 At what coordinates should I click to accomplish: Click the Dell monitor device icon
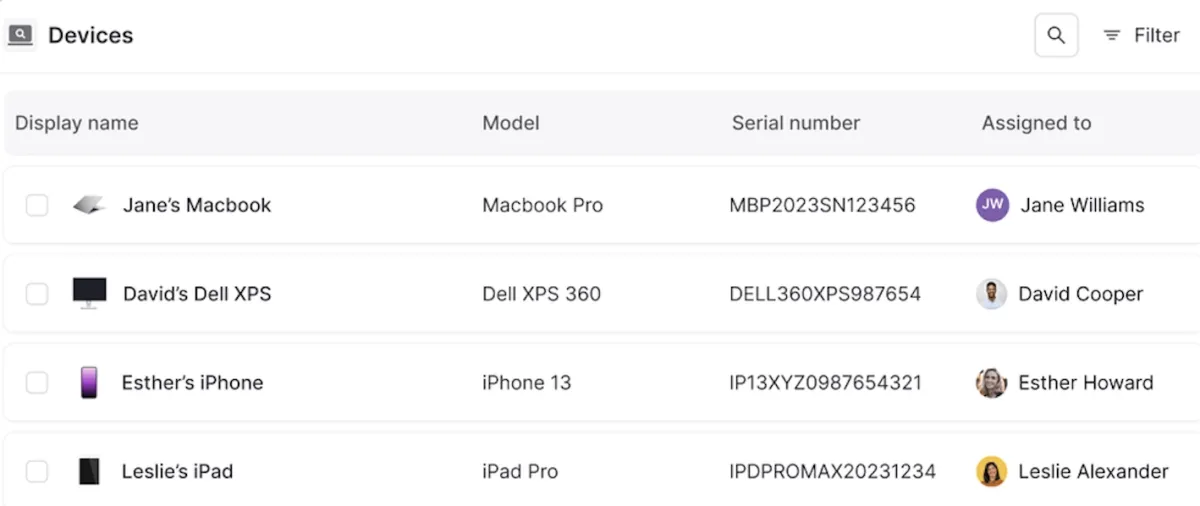[x=89, y=293]
